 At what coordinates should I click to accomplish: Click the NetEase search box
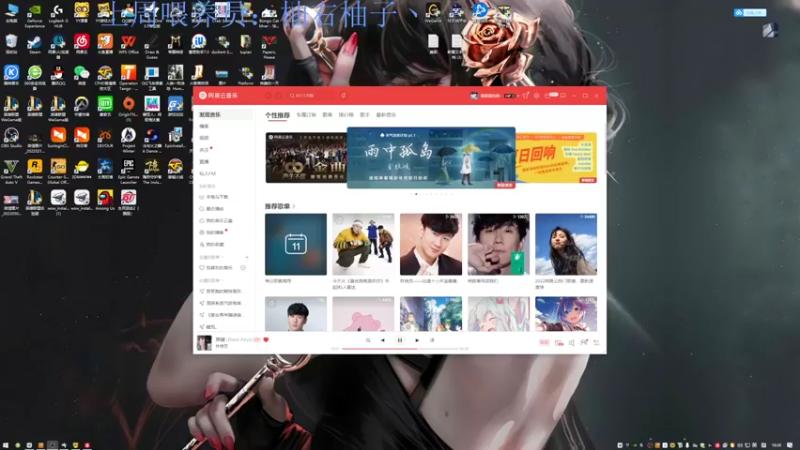click(311, 95)
